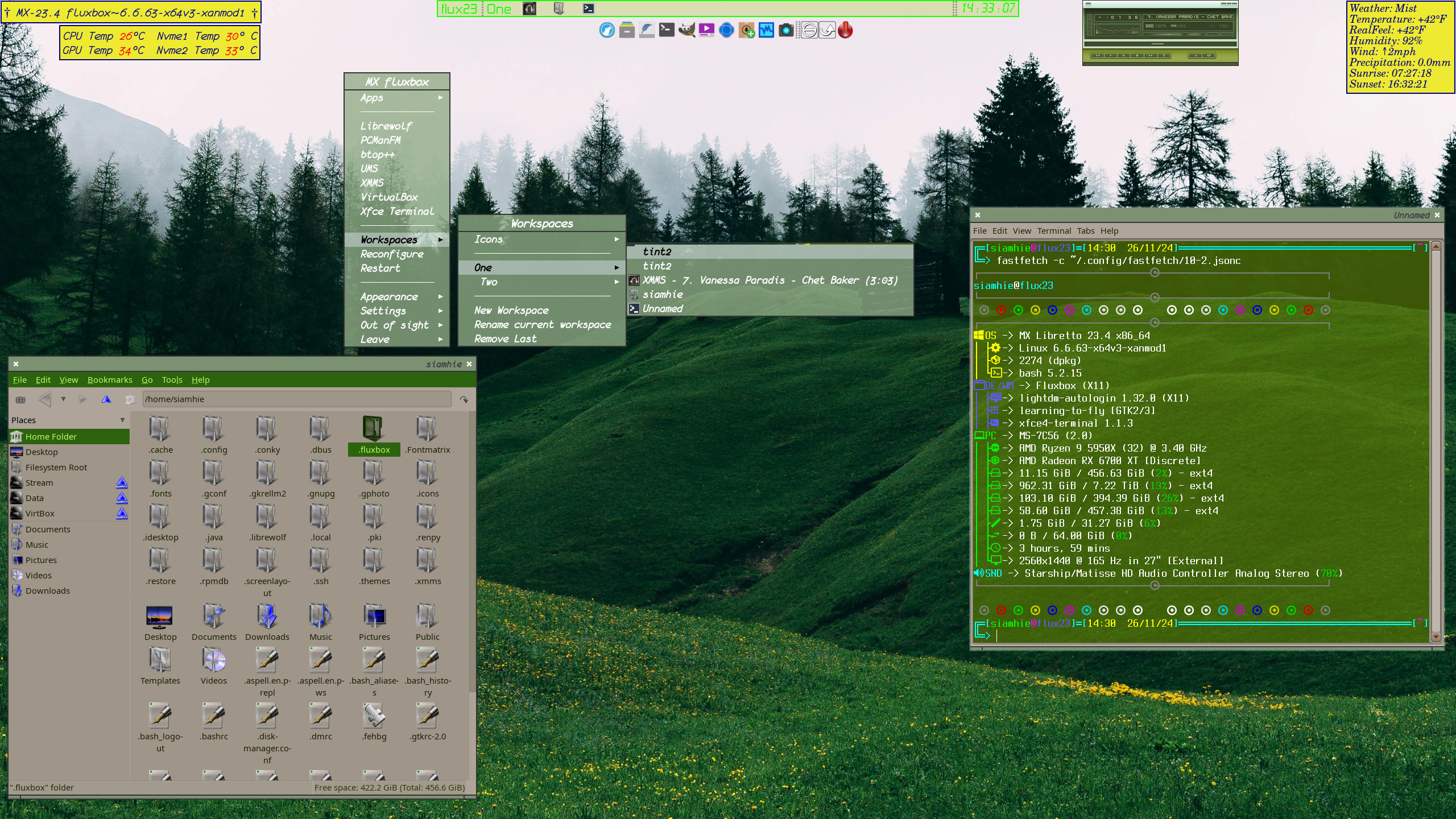Open Bookmarks menu in PCManFM

110,380
